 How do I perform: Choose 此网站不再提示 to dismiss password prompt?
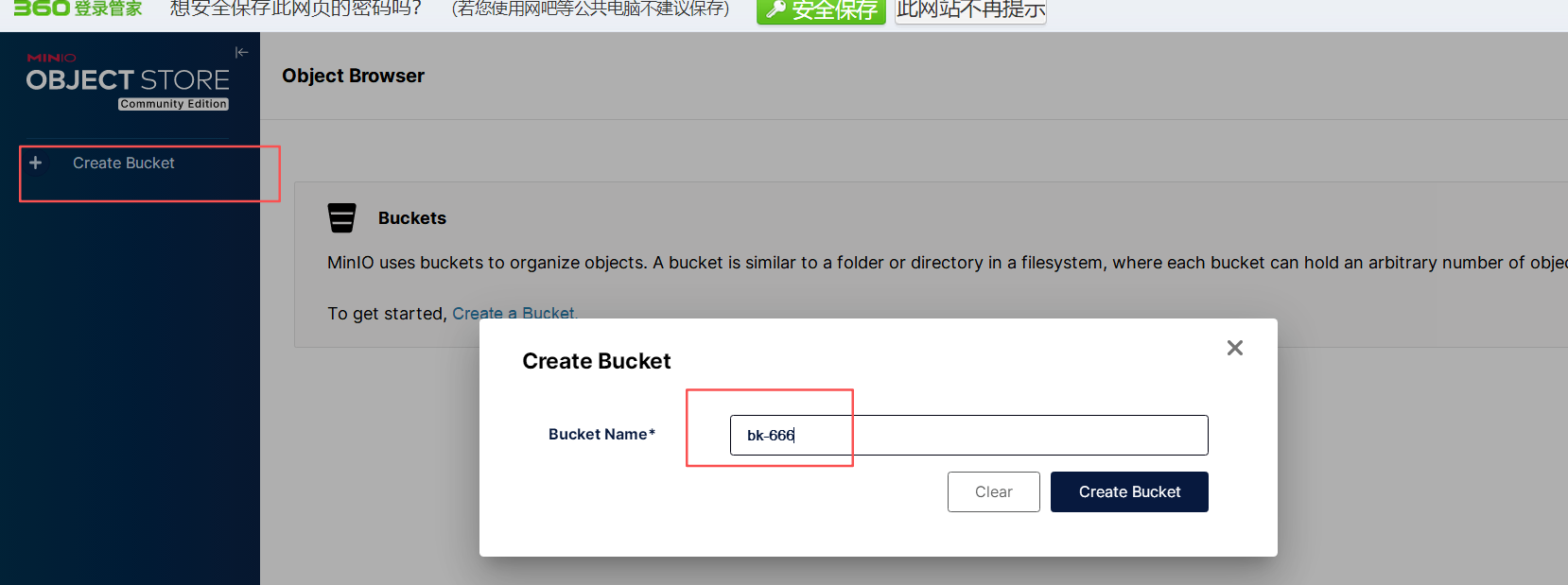pos(970,10)
